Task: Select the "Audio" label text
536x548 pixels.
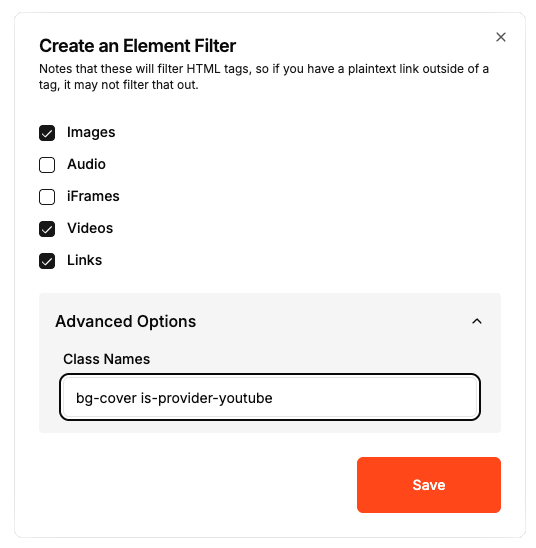Action: click(86, 164)
